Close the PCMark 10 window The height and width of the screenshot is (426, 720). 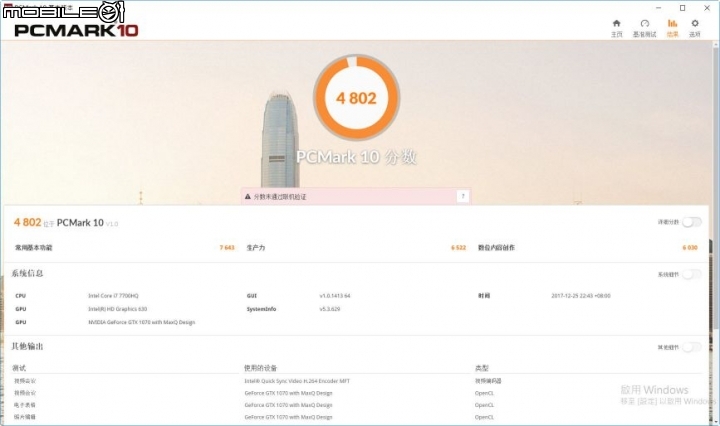(707, 8)
